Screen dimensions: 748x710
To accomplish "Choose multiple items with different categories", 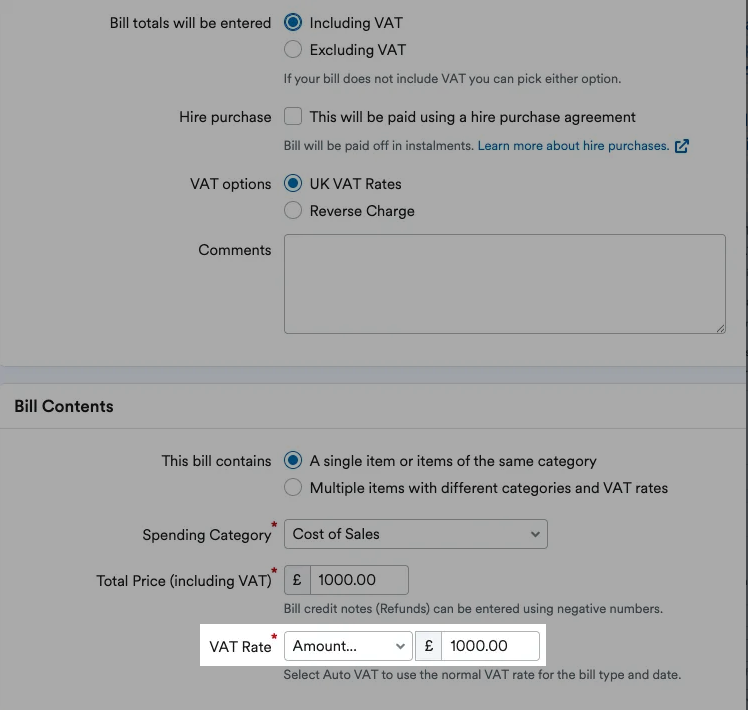I will coord(293,488).
